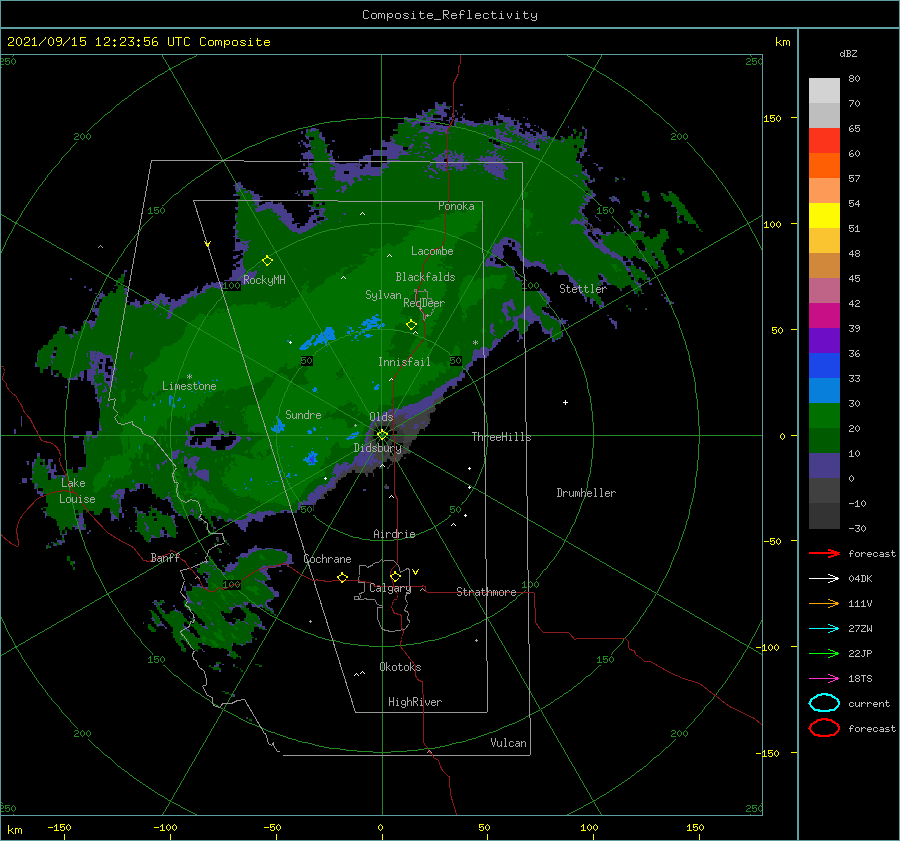The height and width of the screenshot is (841, 900).
Task: Click yellow diamond marker near RedDeer
Action: 412,325
